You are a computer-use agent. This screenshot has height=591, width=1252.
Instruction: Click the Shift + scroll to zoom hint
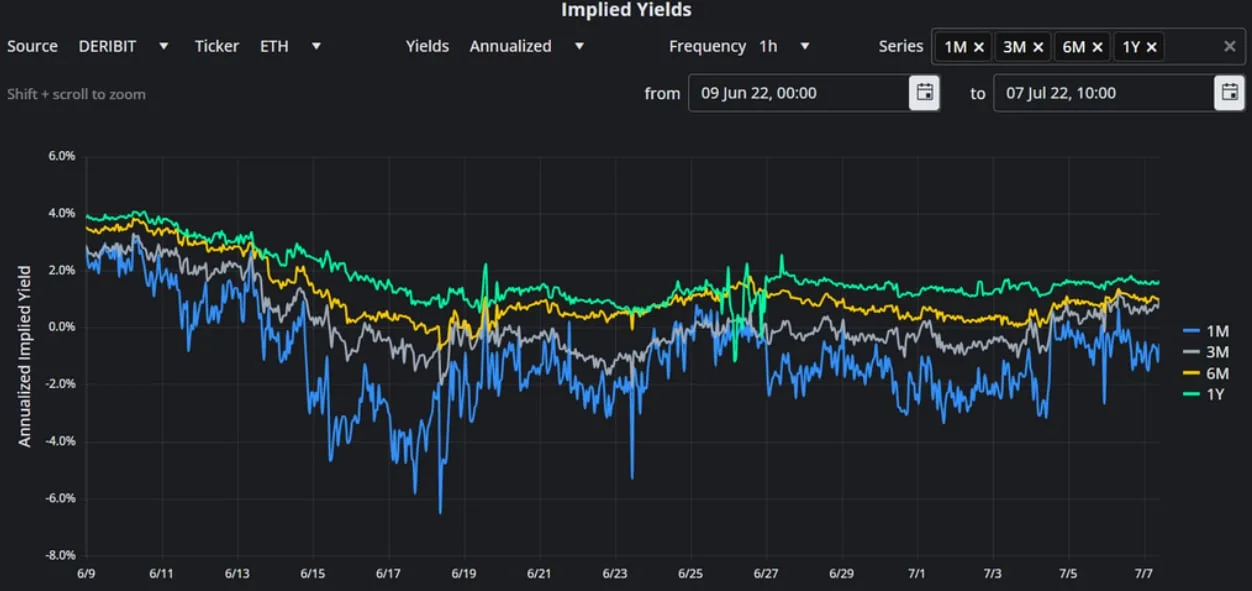click(76, 94)
